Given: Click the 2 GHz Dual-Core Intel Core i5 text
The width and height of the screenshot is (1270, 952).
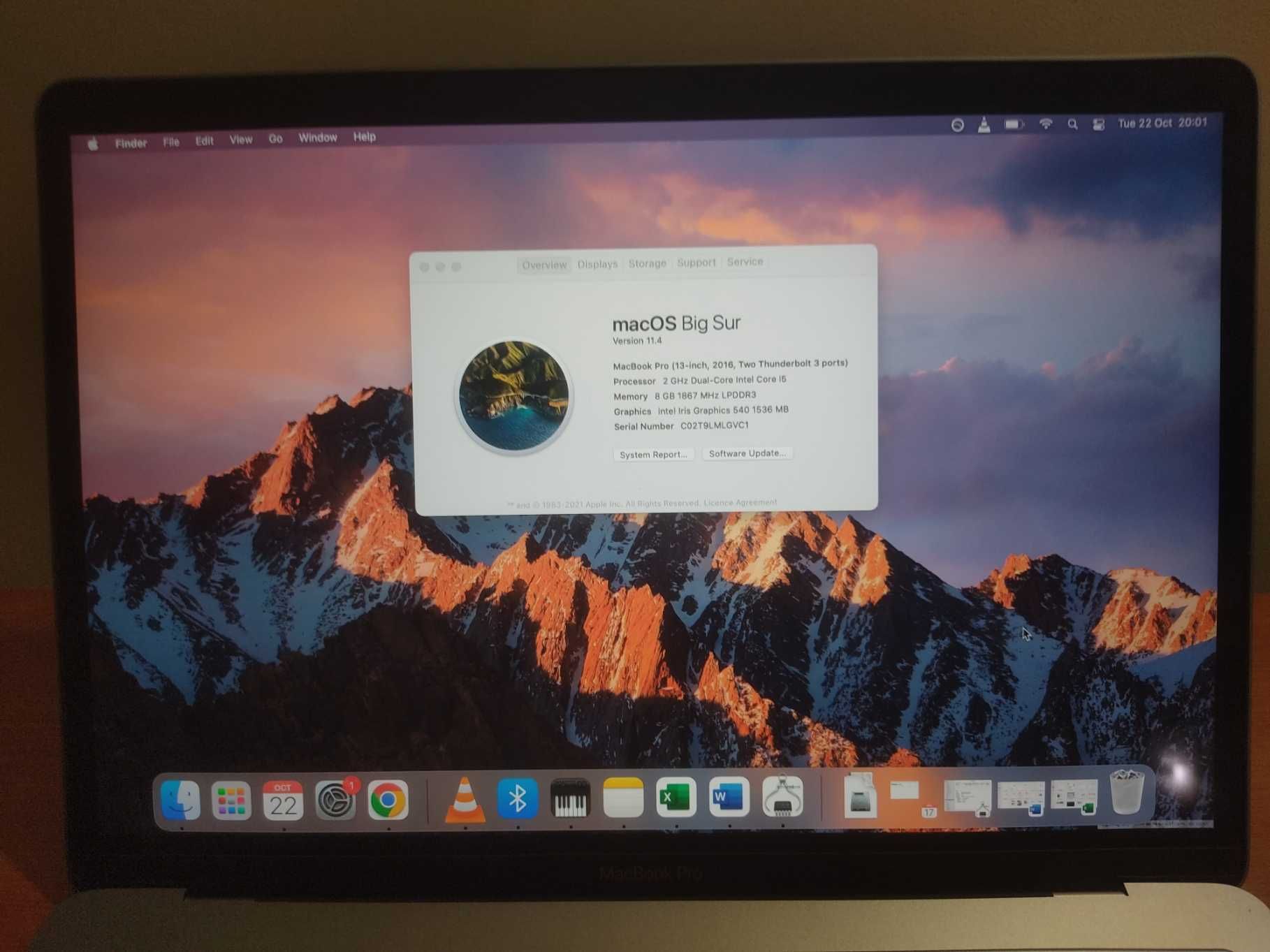Looking at the screenshot, I should 724,380.
